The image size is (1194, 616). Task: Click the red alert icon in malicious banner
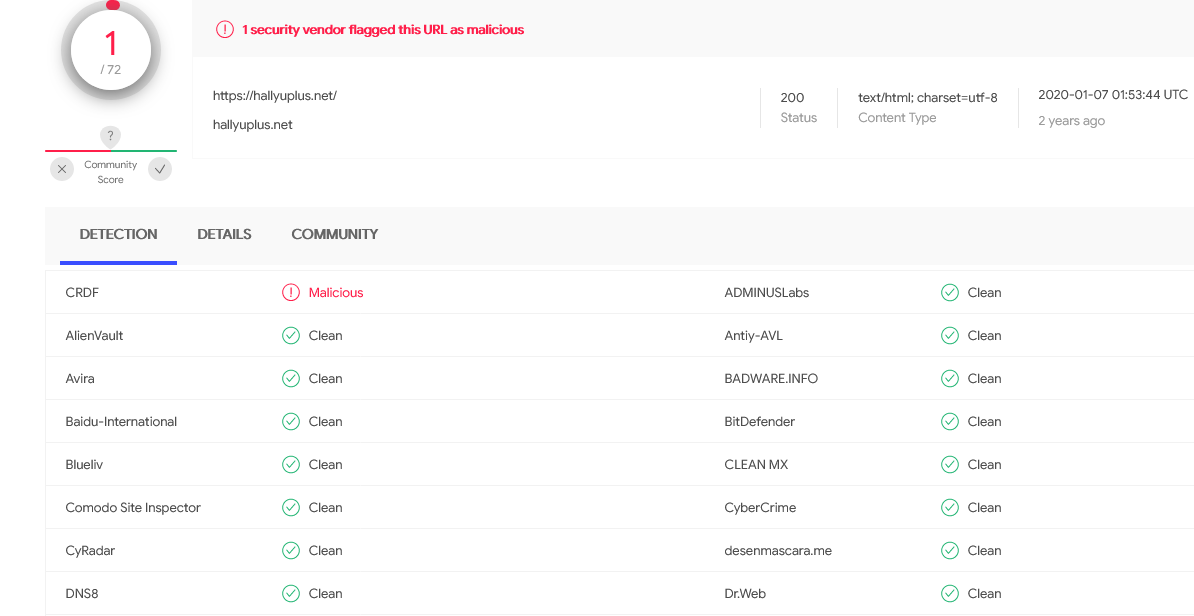pyautogui.click(x=225, y=30)
